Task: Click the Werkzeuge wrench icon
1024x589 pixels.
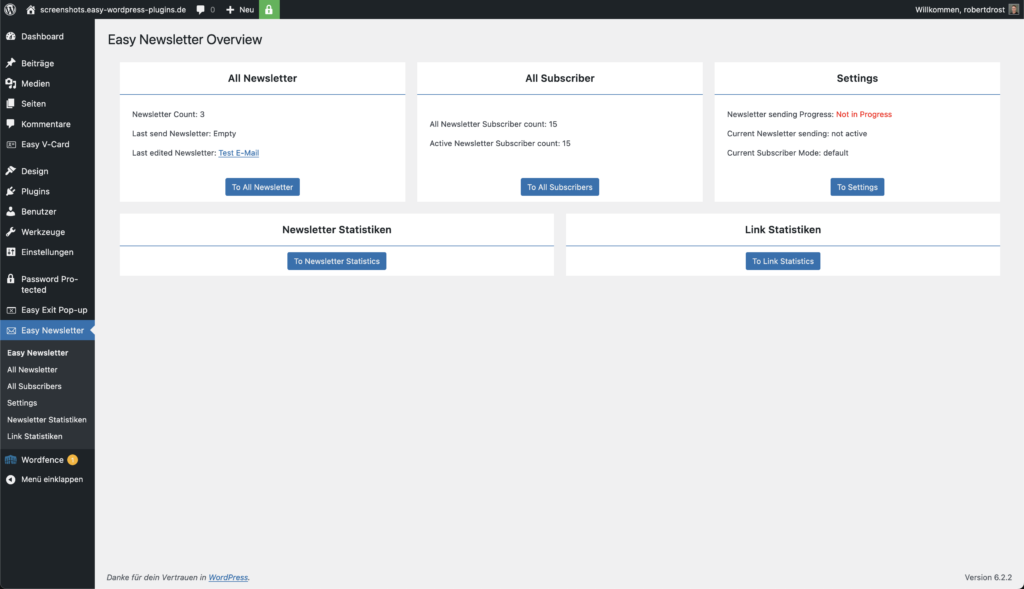Action: click(x=10, y=232)
